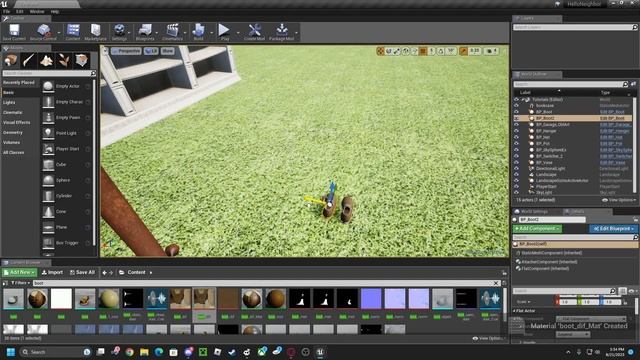Open the Cinematics clapperboard icon
Screen dimensions: 640x360
click(172, 32)
